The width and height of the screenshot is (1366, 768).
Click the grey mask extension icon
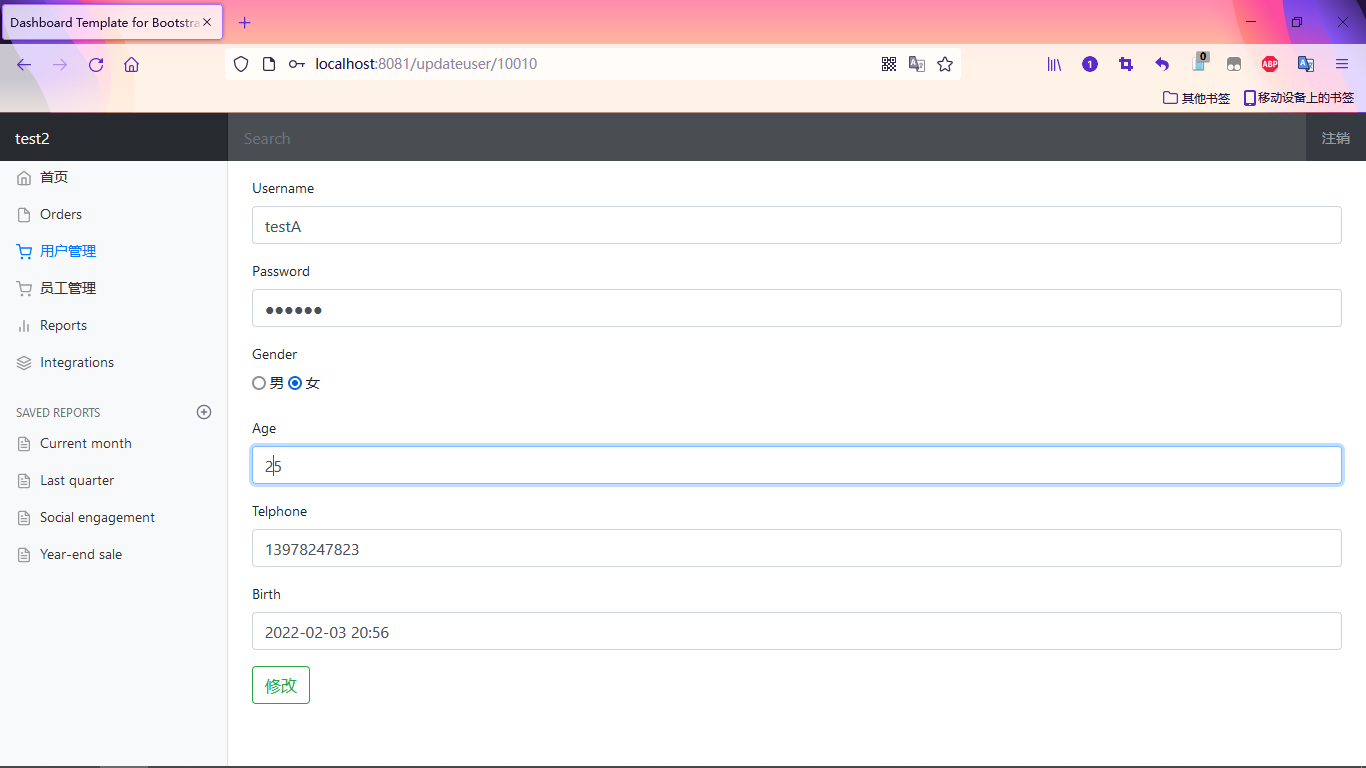tap(1234, 64)
